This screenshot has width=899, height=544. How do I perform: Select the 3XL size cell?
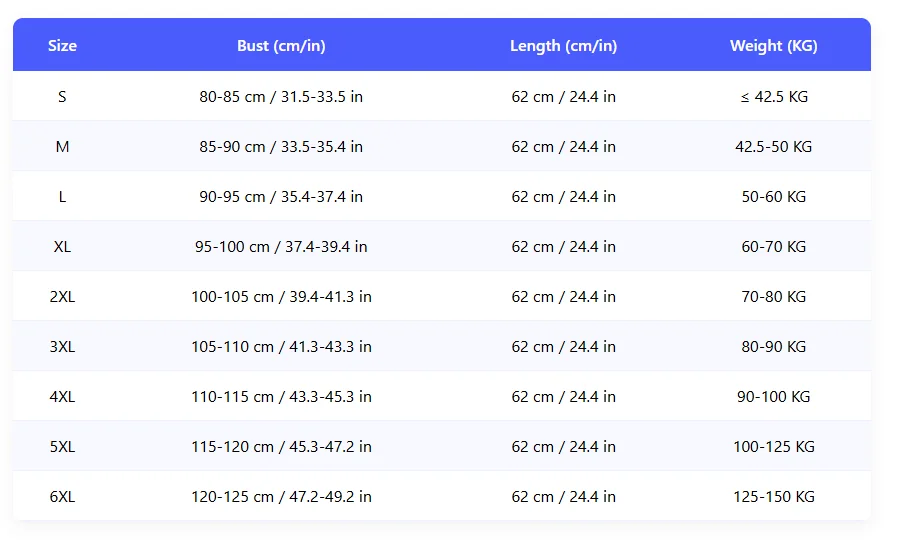[x=62, y=347]
